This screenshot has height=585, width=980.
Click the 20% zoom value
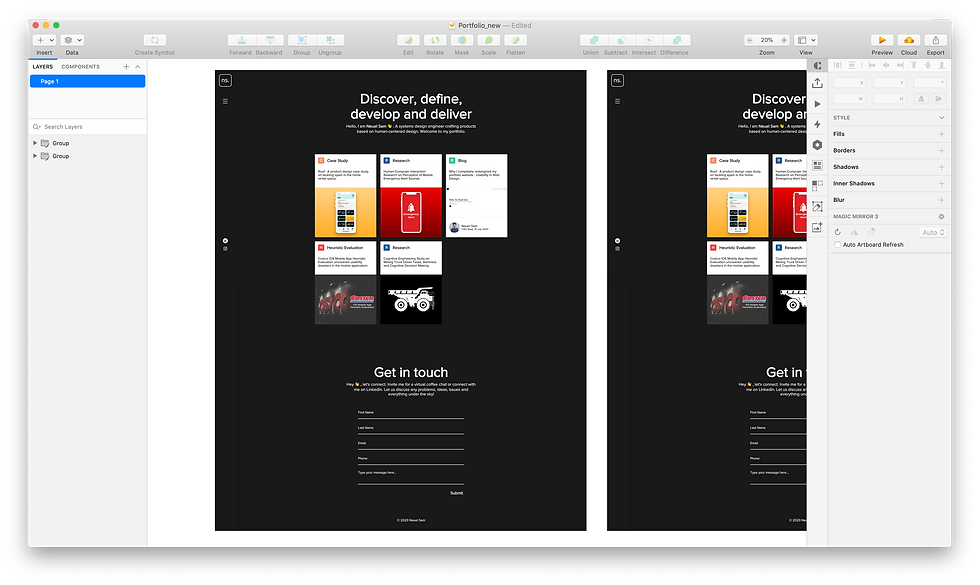click(x=767, y=40)
